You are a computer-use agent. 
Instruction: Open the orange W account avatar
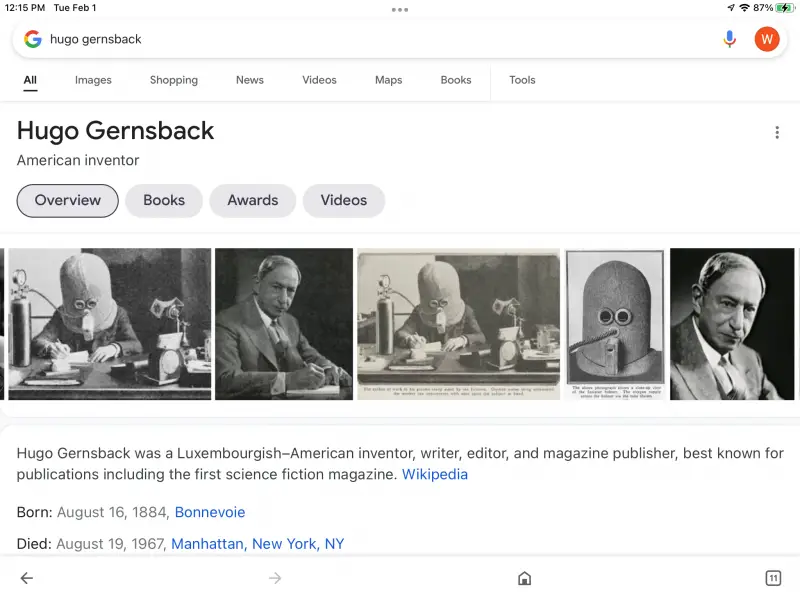766,39
